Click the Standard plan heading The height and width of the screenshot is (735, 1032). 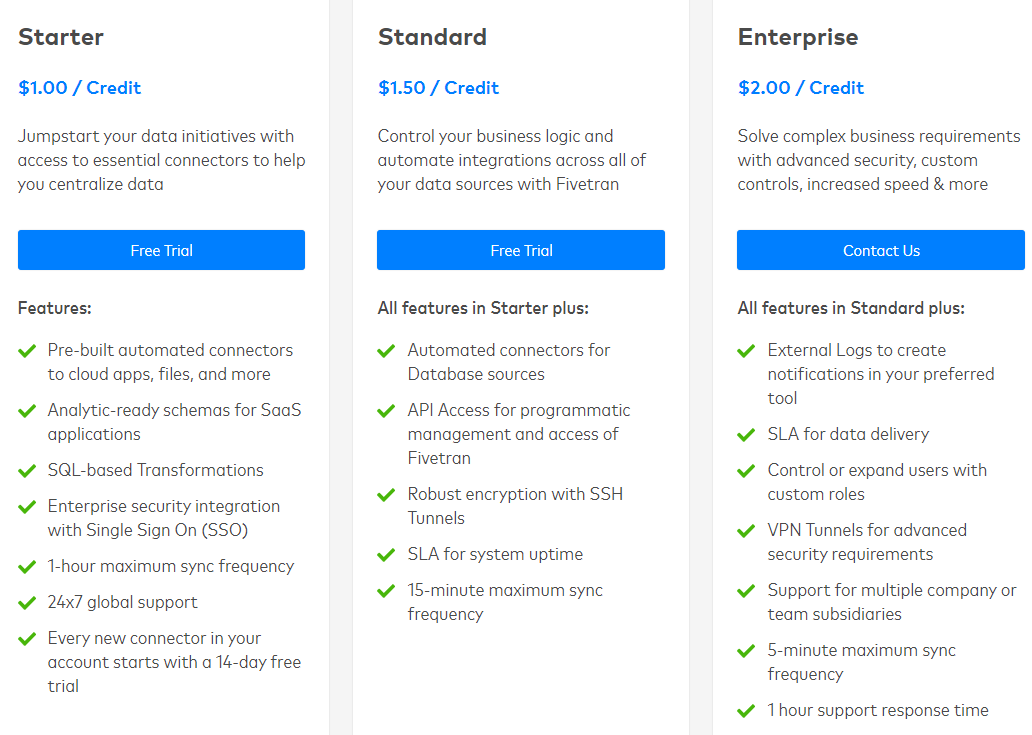(x=432, y=37)
